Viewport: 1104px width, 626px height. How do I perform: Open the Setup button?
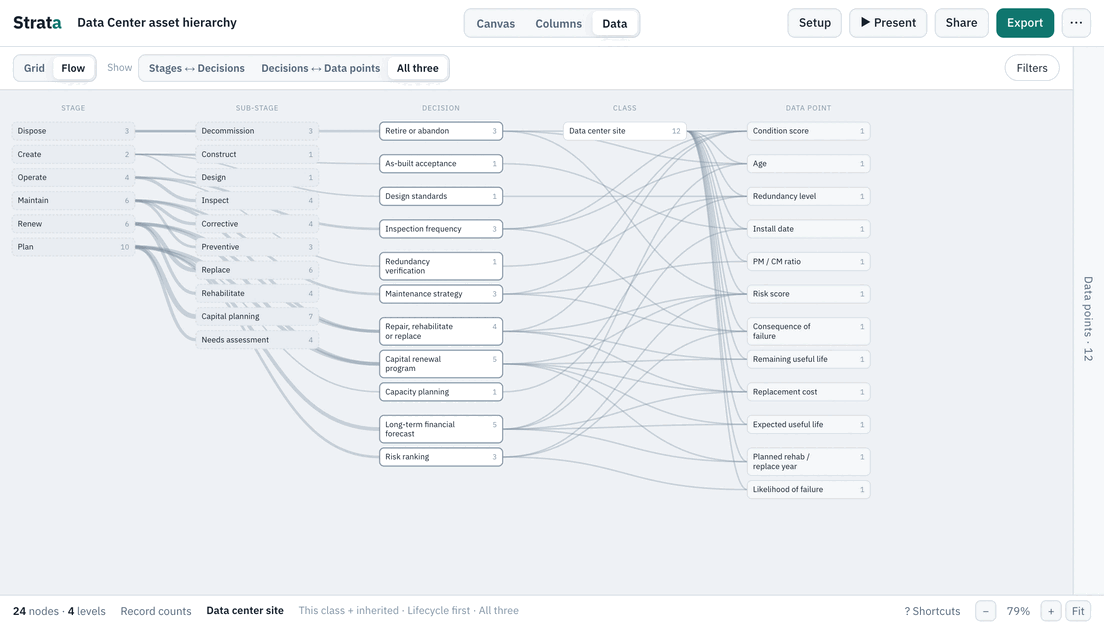click(815, 23)
